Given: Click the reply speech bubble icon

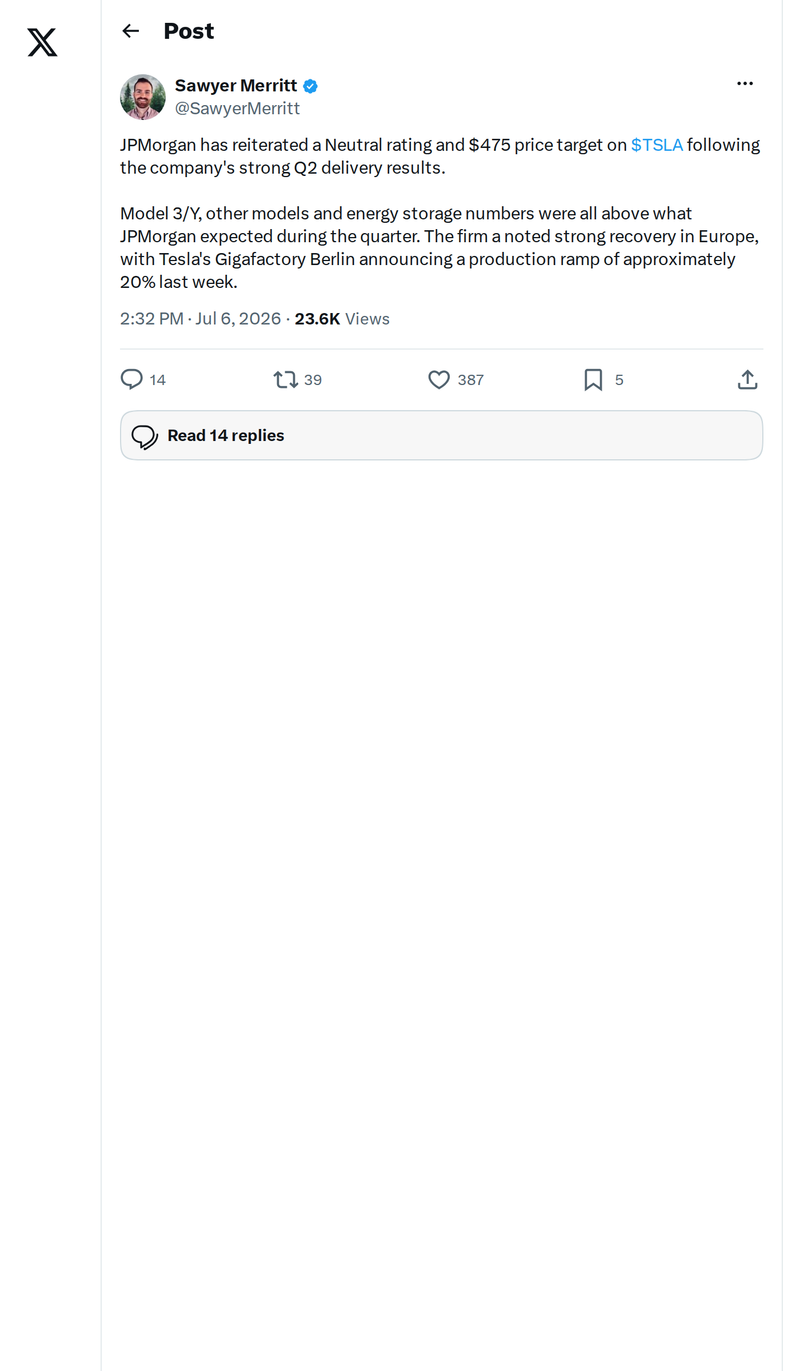Looking at the screenshot, I should point(131,380).
